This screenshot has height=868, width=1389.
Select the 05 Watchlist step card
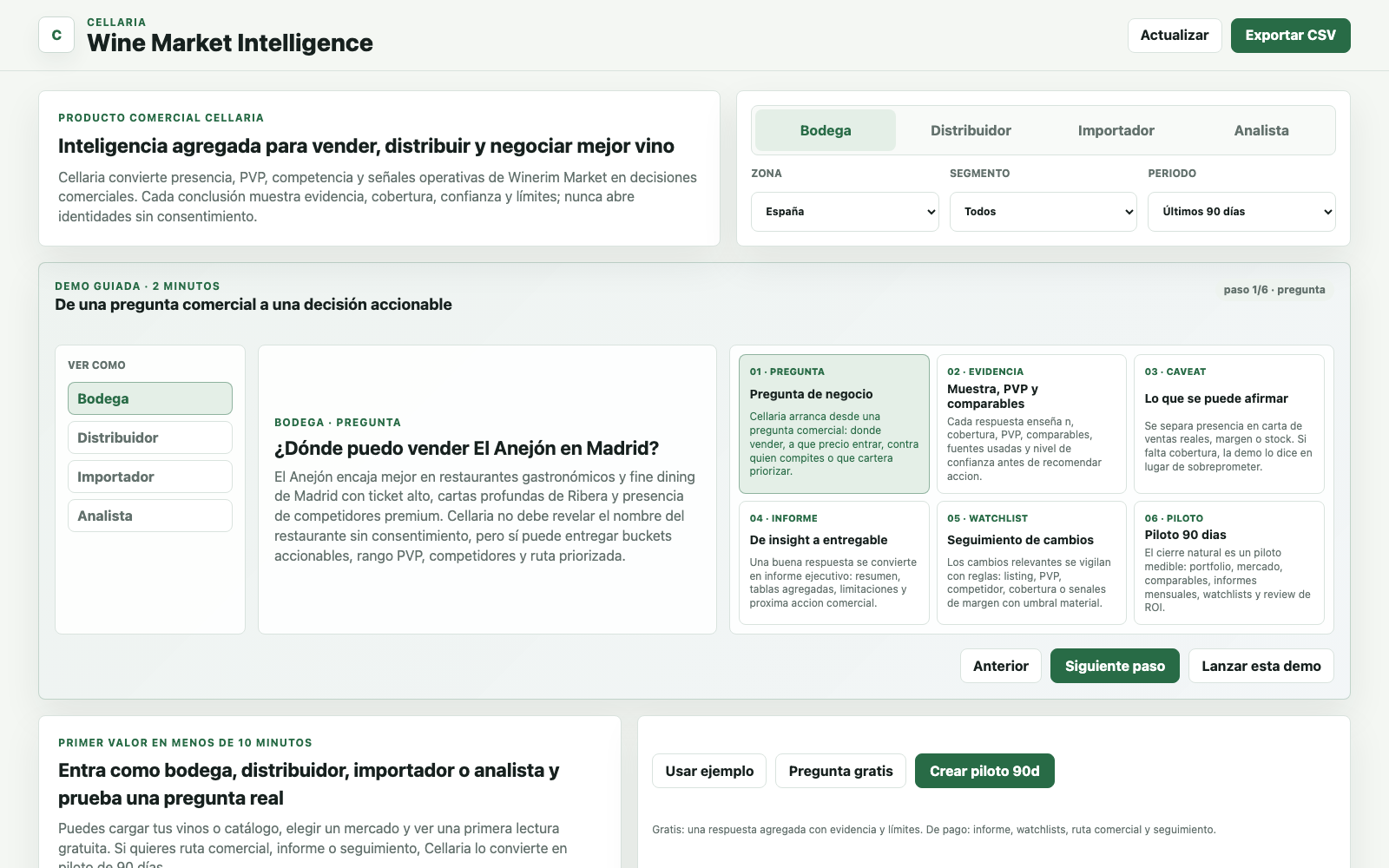[x=1031, y=562]
